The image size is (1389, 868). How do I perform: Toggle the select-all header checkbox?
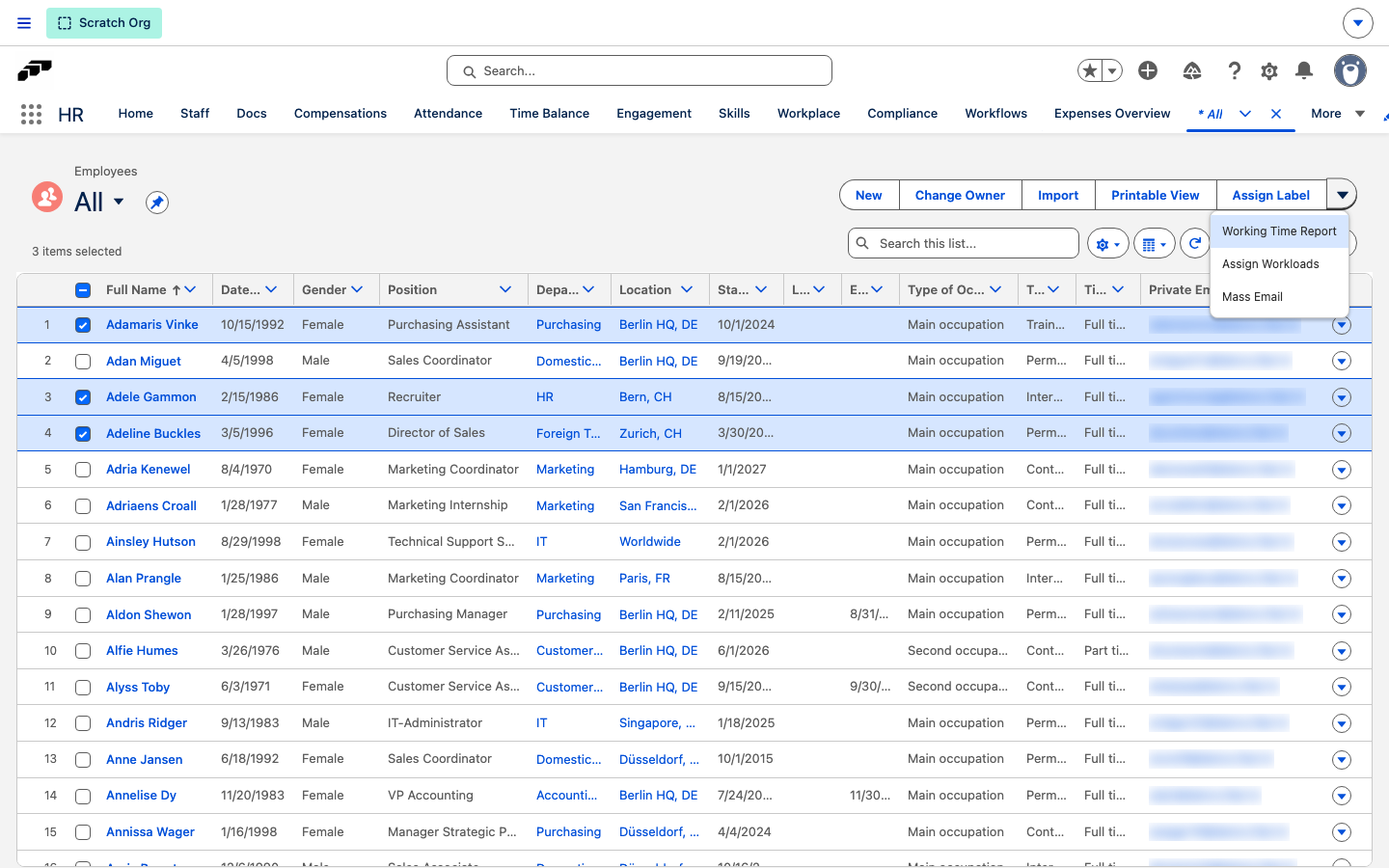(x=83, y=290)
